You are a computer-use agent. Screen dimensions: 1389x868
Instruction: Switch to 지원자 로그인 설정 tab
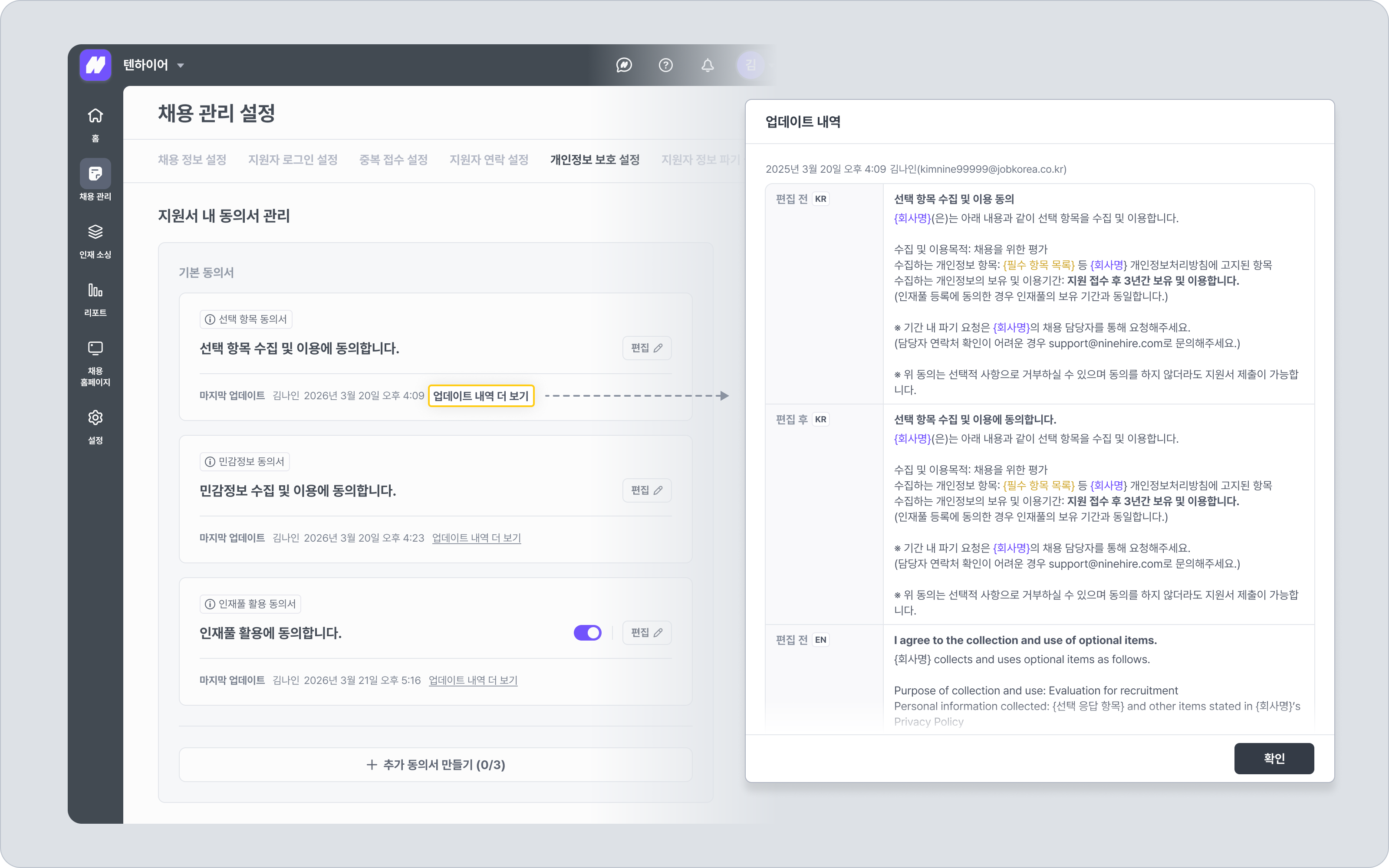293,160
